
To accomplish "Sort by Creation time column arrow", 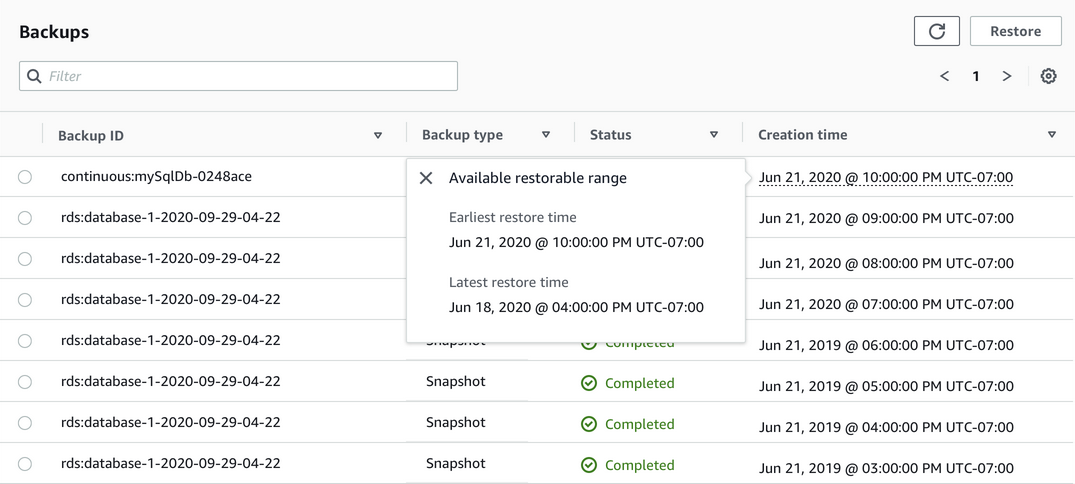I will point(1052,135).
